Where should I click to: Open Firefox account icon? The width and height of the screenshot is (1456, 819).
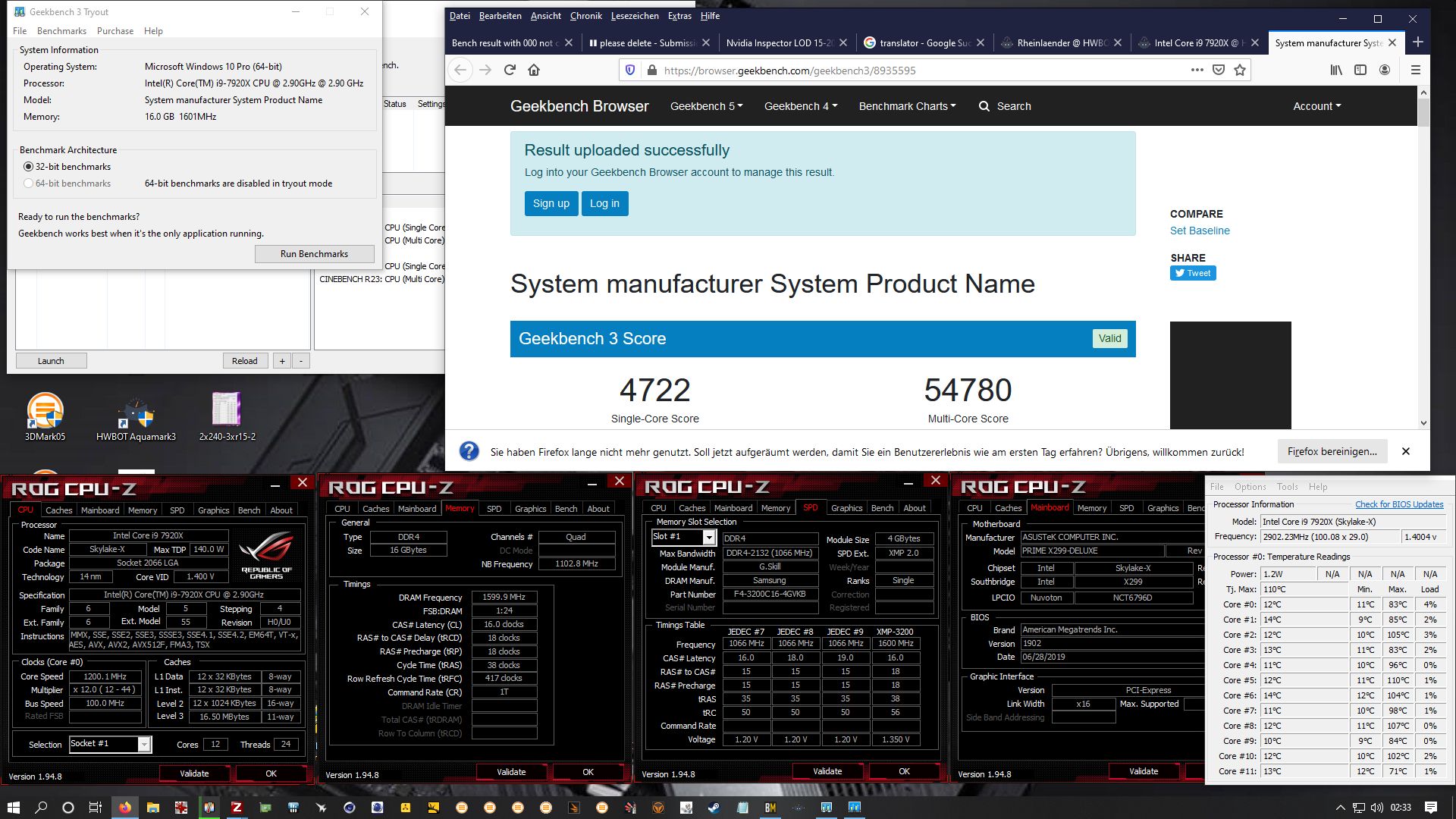[x=1385, y=70]
